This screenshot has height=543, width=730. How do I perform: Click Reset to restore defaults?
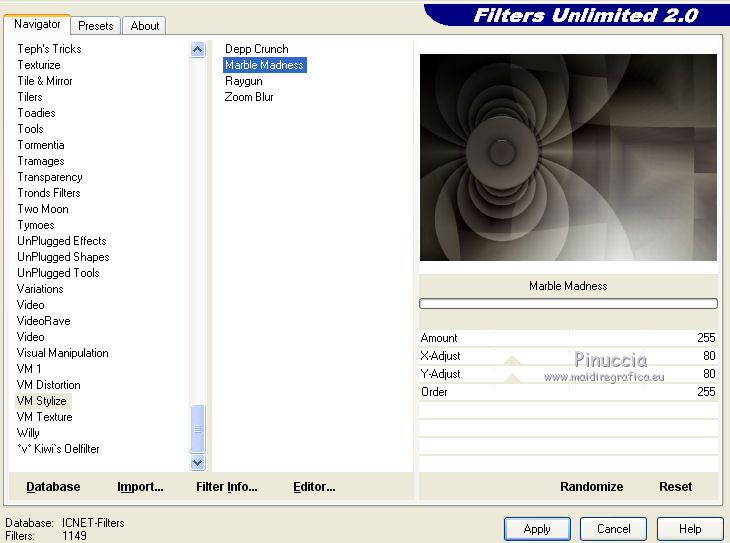676,487
